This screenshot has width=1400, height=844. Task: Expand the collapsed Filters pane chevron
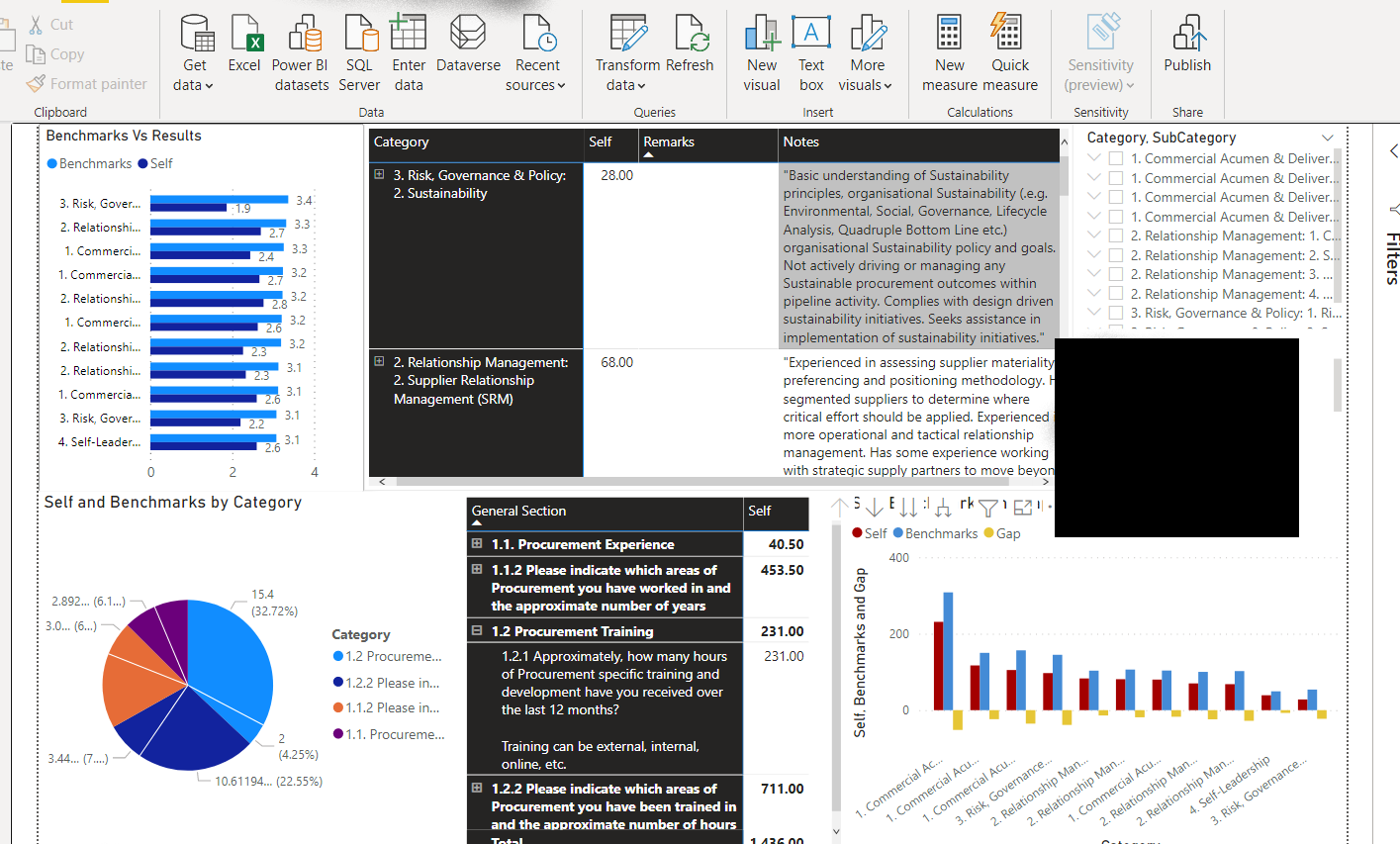[x=1393, y=150]
